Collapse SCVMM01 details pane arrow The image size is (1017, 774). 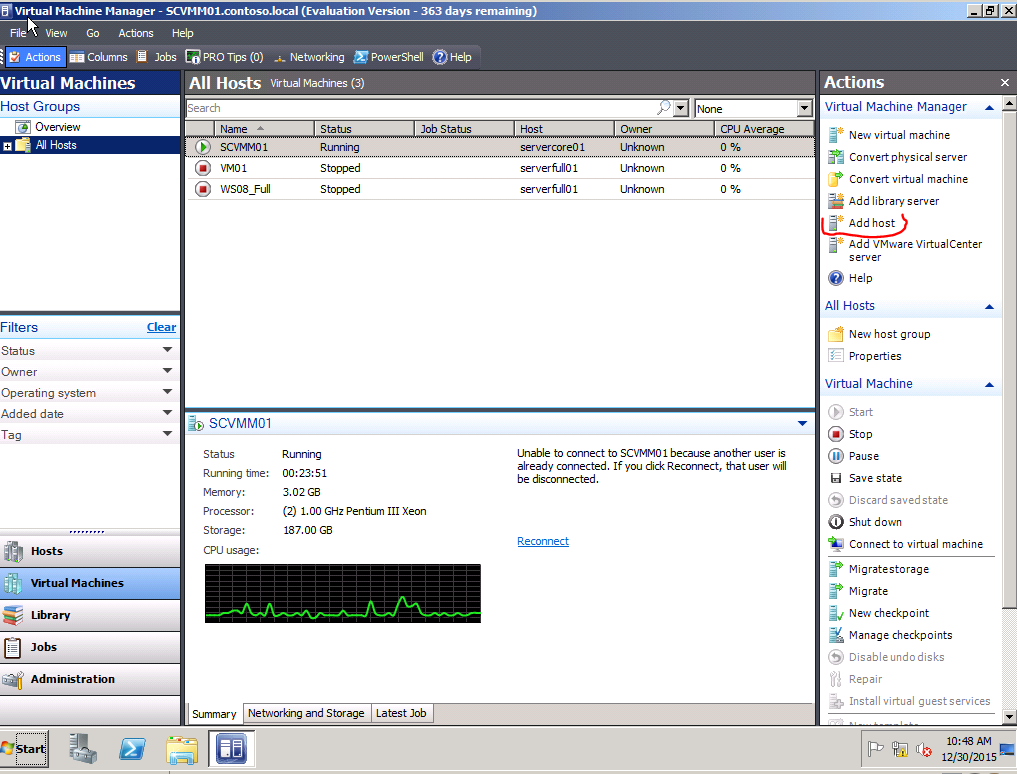click(x=802, y=424)
